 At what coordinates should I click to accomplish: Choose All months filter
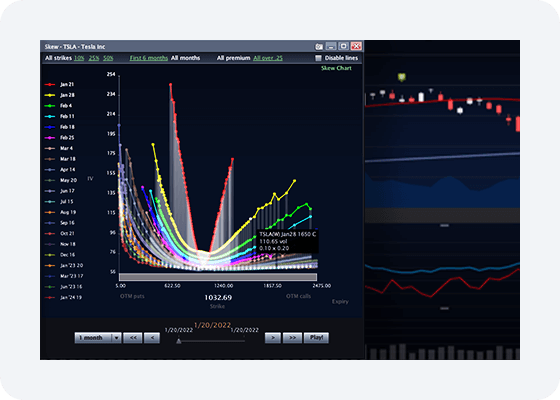coord(185,58)
